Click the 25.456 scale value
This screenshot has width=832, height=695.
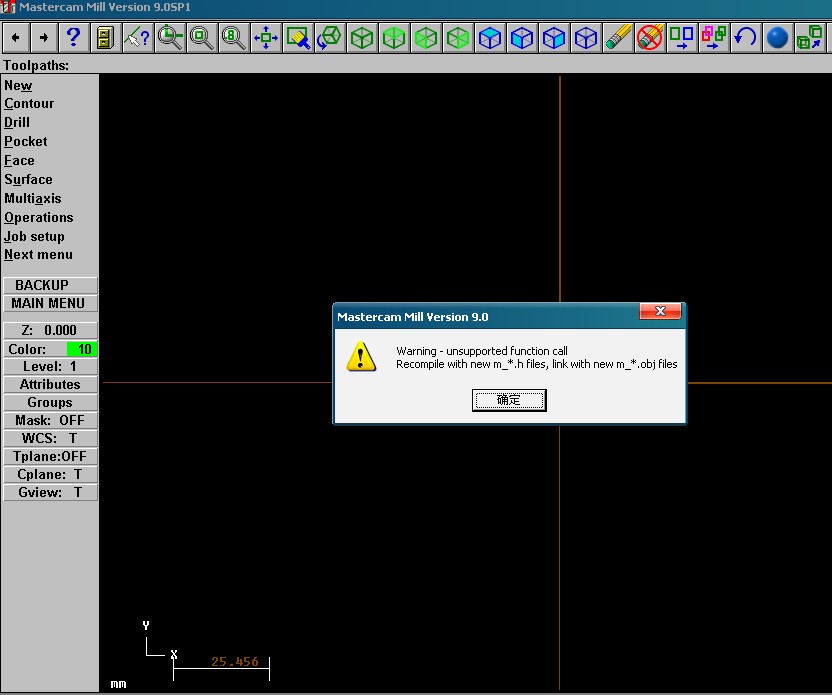click(x=235, y=662)
